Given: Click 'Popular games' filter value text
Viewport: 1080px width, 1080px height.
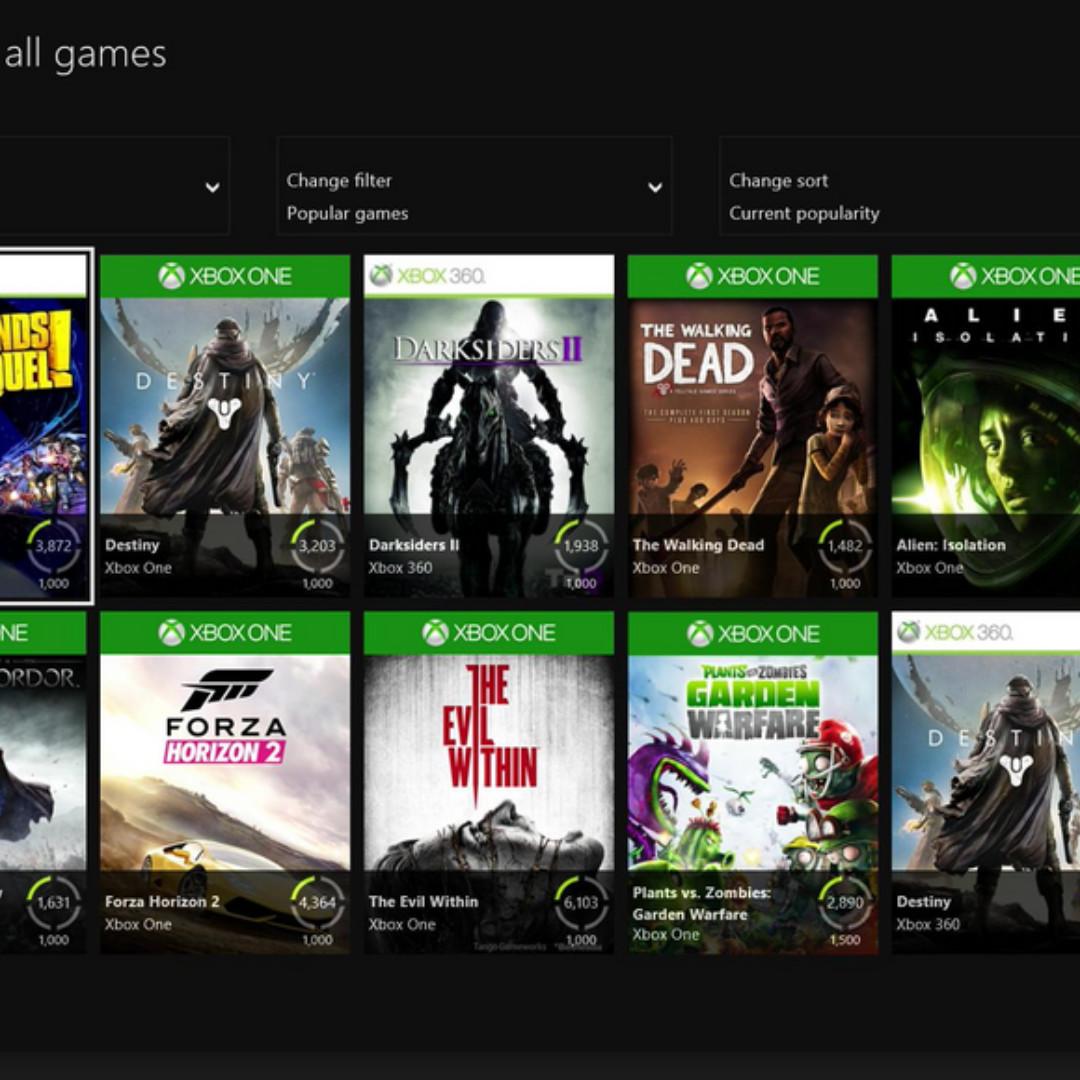Looking at the screenshot, I should [347, 214].
